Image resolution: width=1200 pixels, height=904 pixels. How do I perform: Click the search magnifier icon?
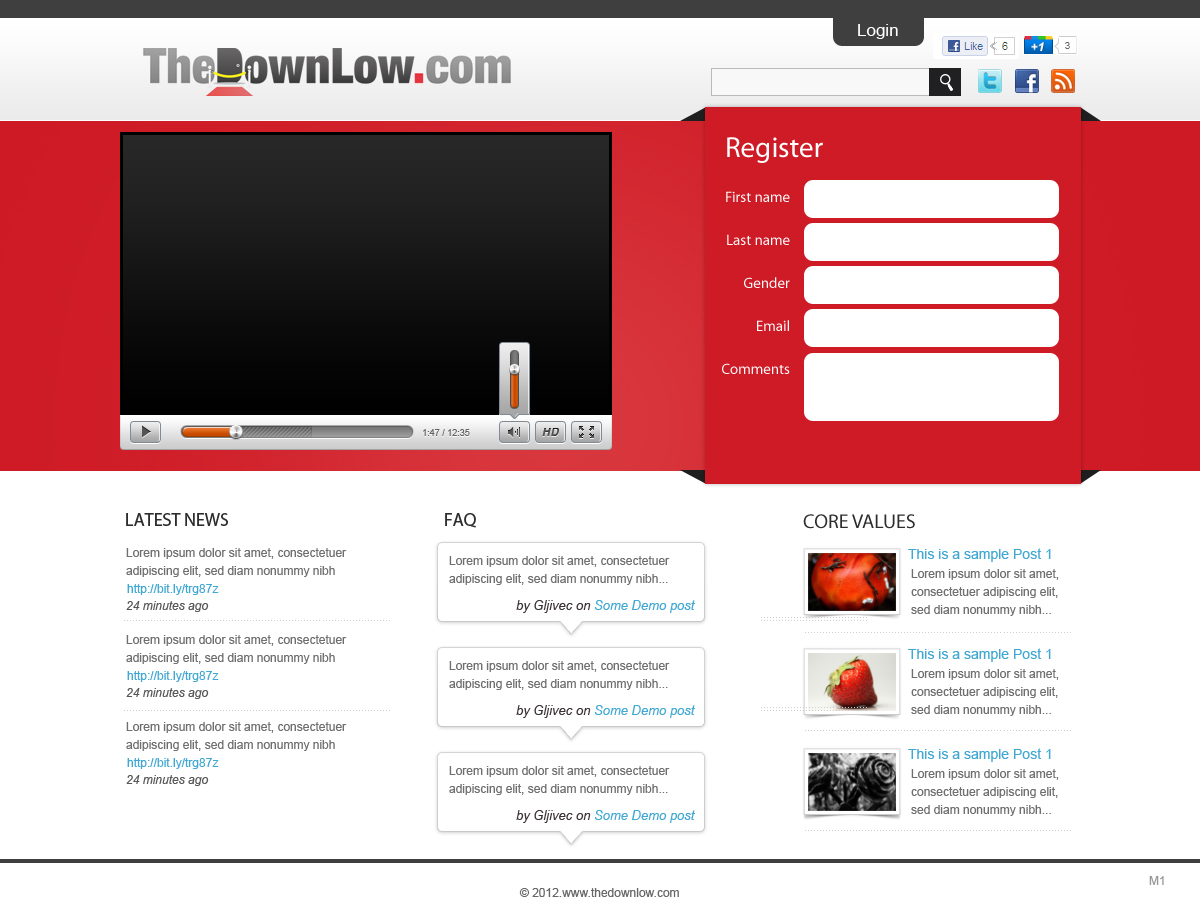point(944,81)
